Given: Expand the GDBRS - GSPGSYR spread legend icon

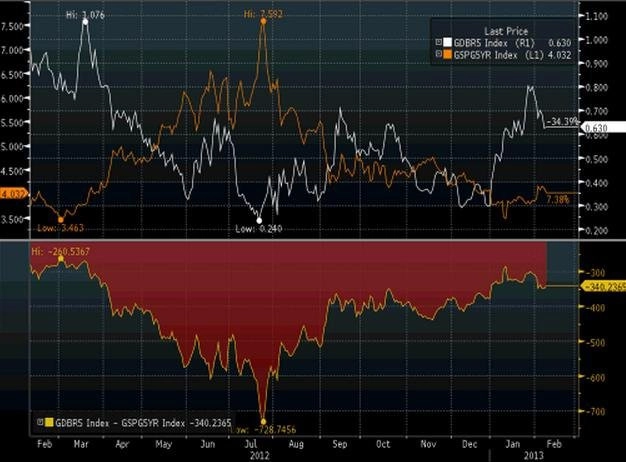Looking at the screenshot, I should point(40,422).
